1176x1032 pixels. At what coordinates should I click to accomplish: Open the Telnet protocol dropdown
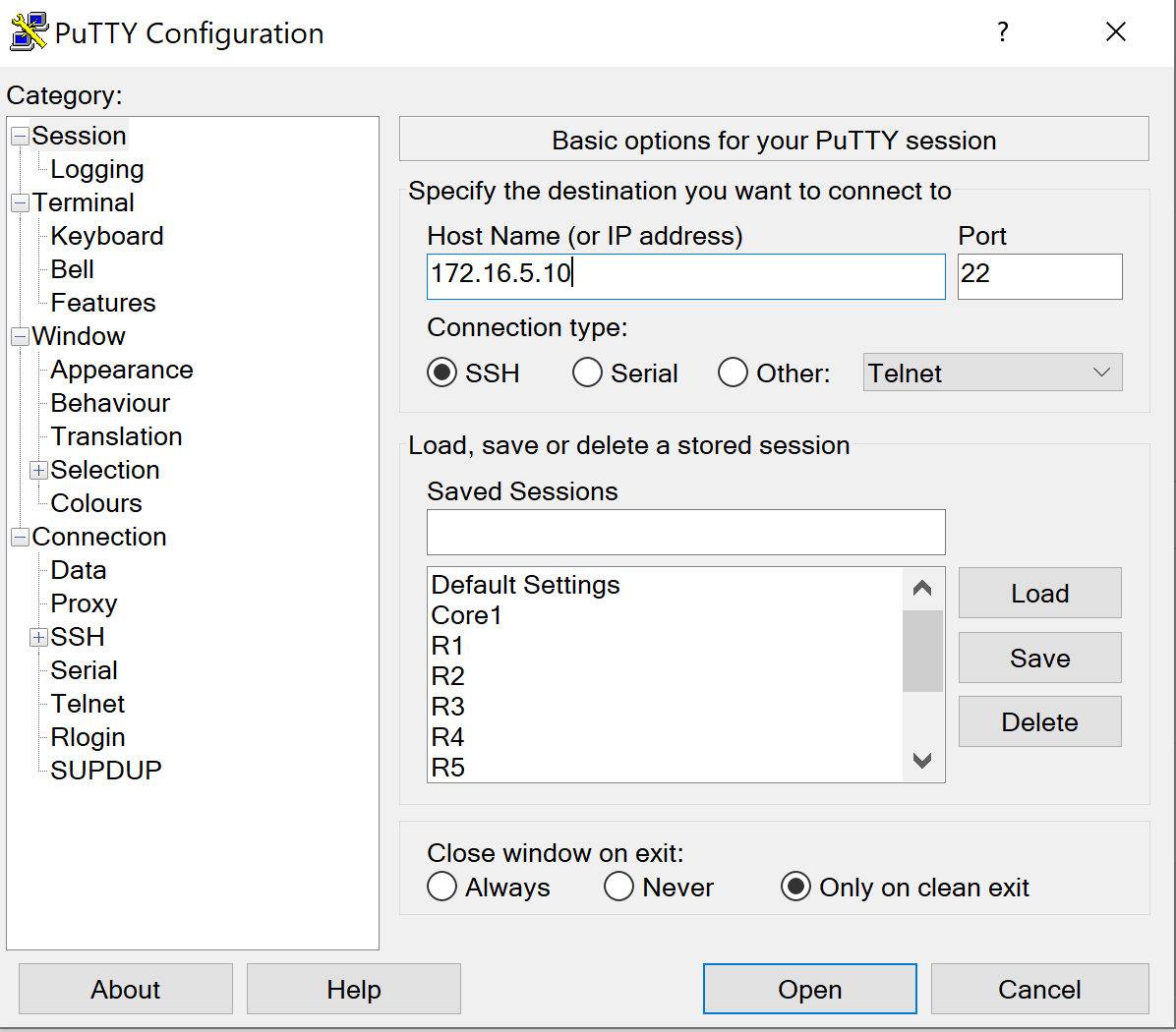(x=992, y=373)
